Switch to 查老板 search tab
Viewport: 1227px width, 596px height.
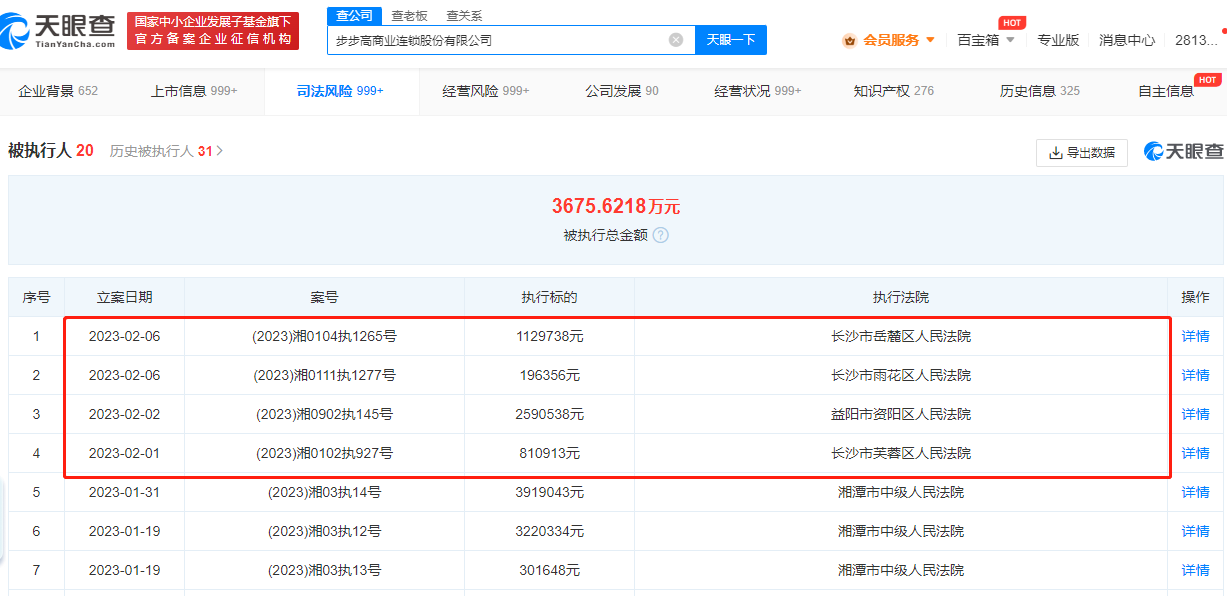pos(409,15)
